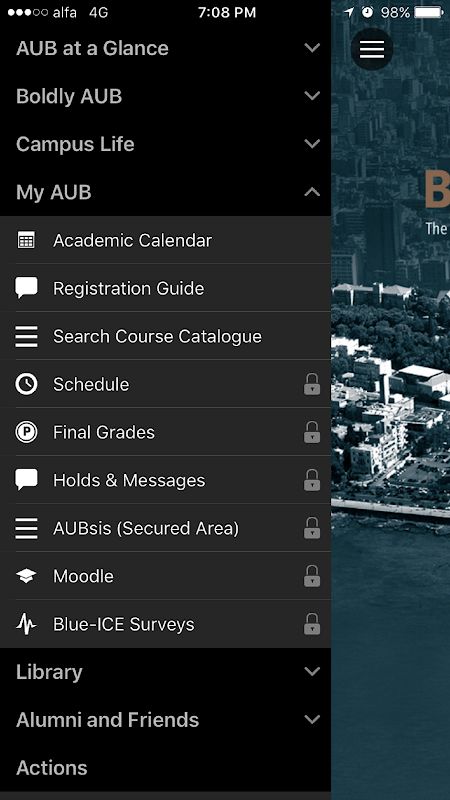Expand the Boldly AUB chevron
Viewport: 450px width, 800px height.
312,96
